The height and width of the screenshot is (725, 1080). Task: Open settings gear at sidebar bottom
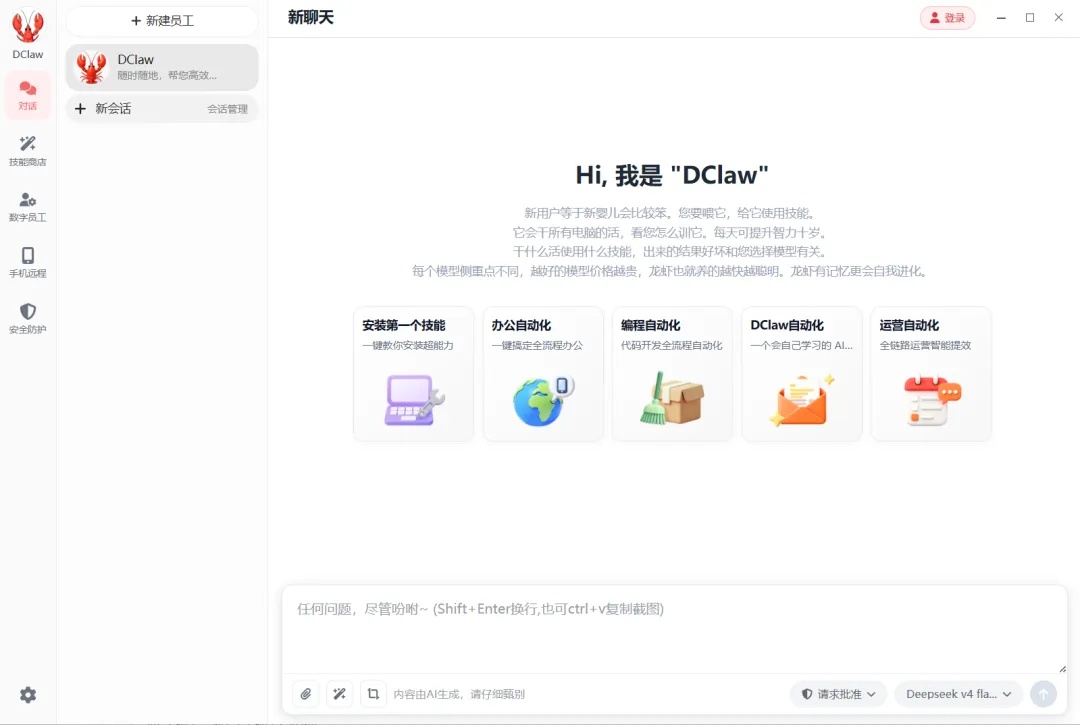pyautogui.click(x=28, y=695)
